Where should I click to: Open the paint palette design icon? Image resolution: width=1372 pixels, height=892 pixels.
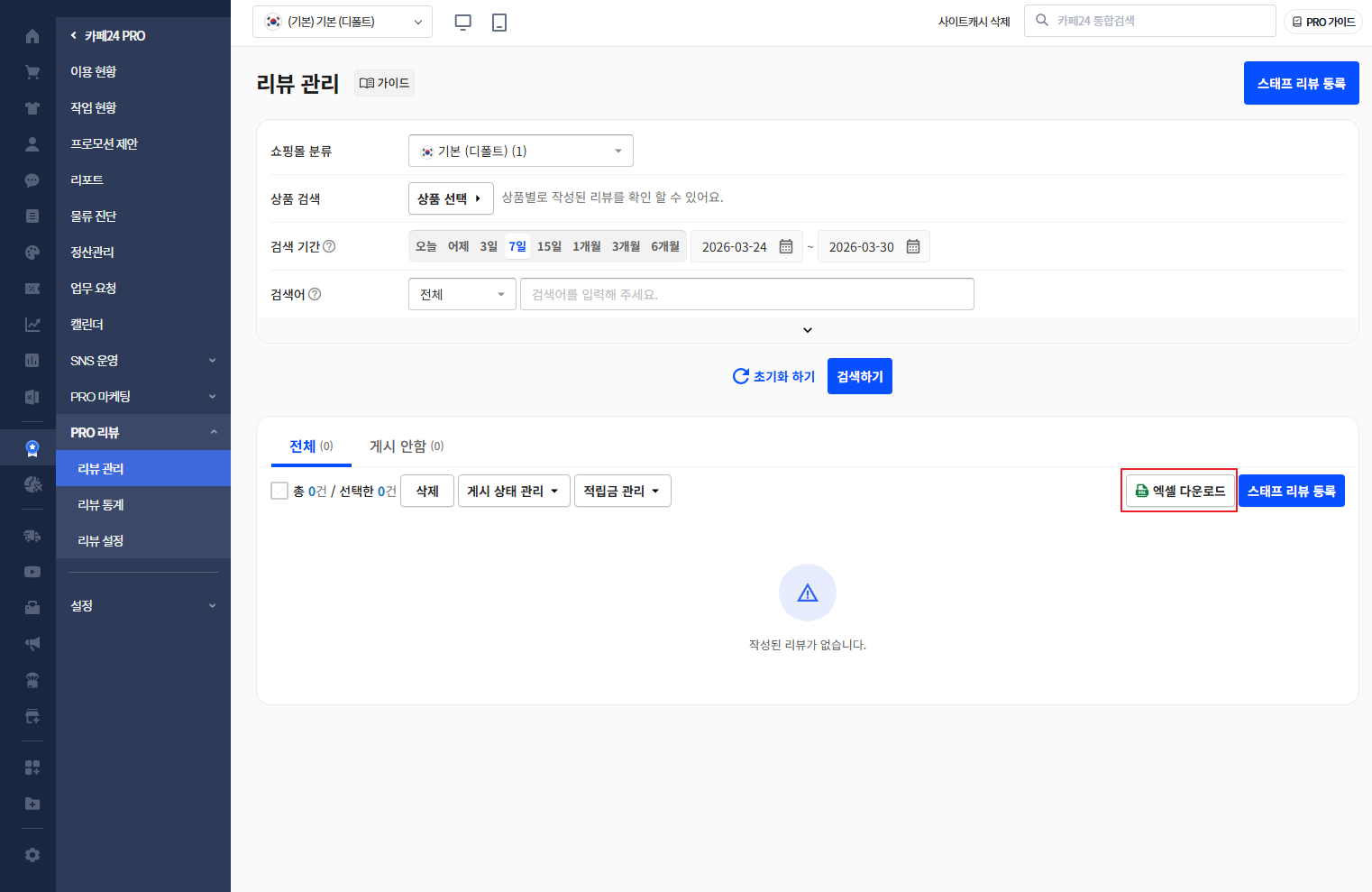(x=32, y=253)
